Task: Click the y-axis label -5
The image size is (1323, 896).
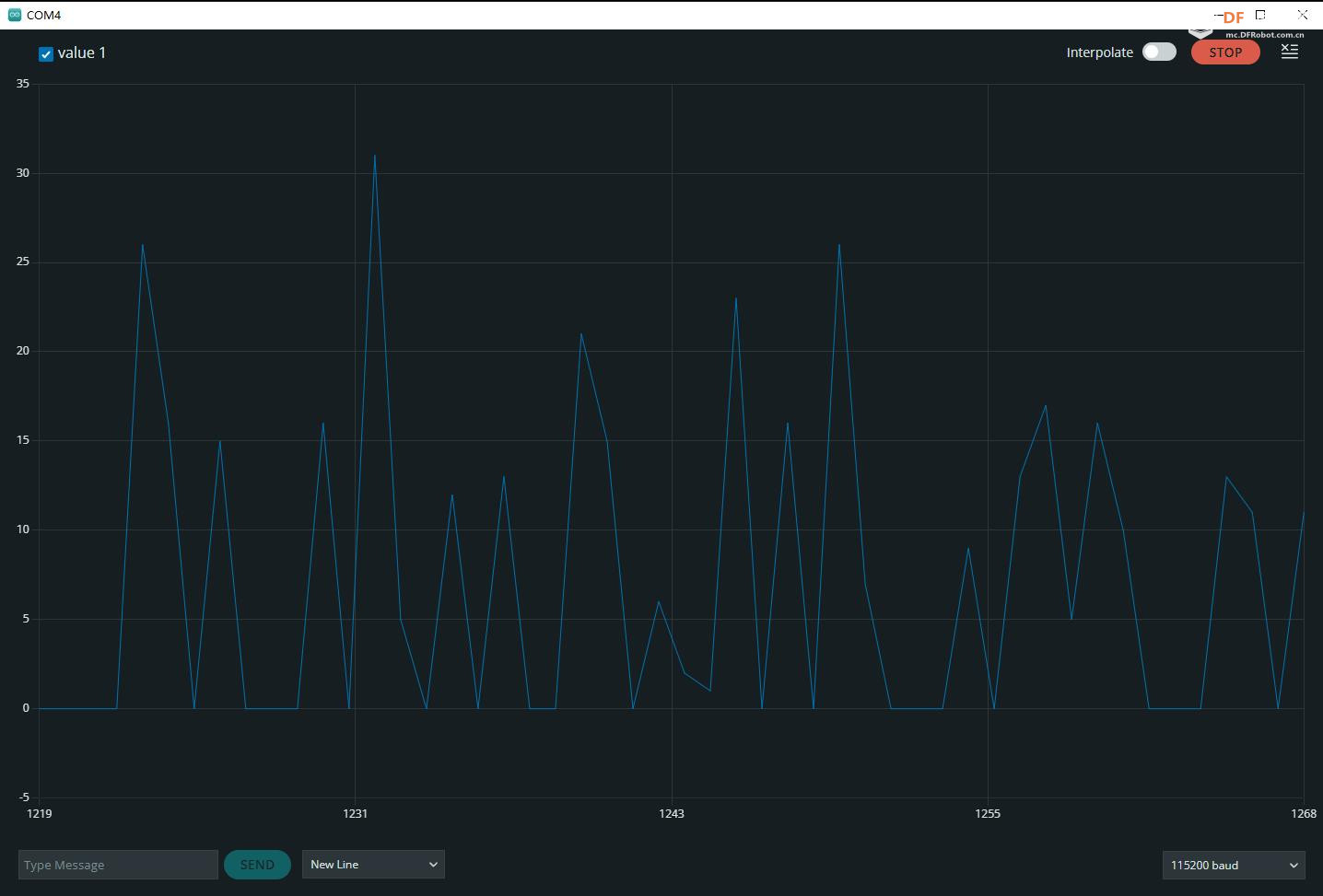Action: 24,797
